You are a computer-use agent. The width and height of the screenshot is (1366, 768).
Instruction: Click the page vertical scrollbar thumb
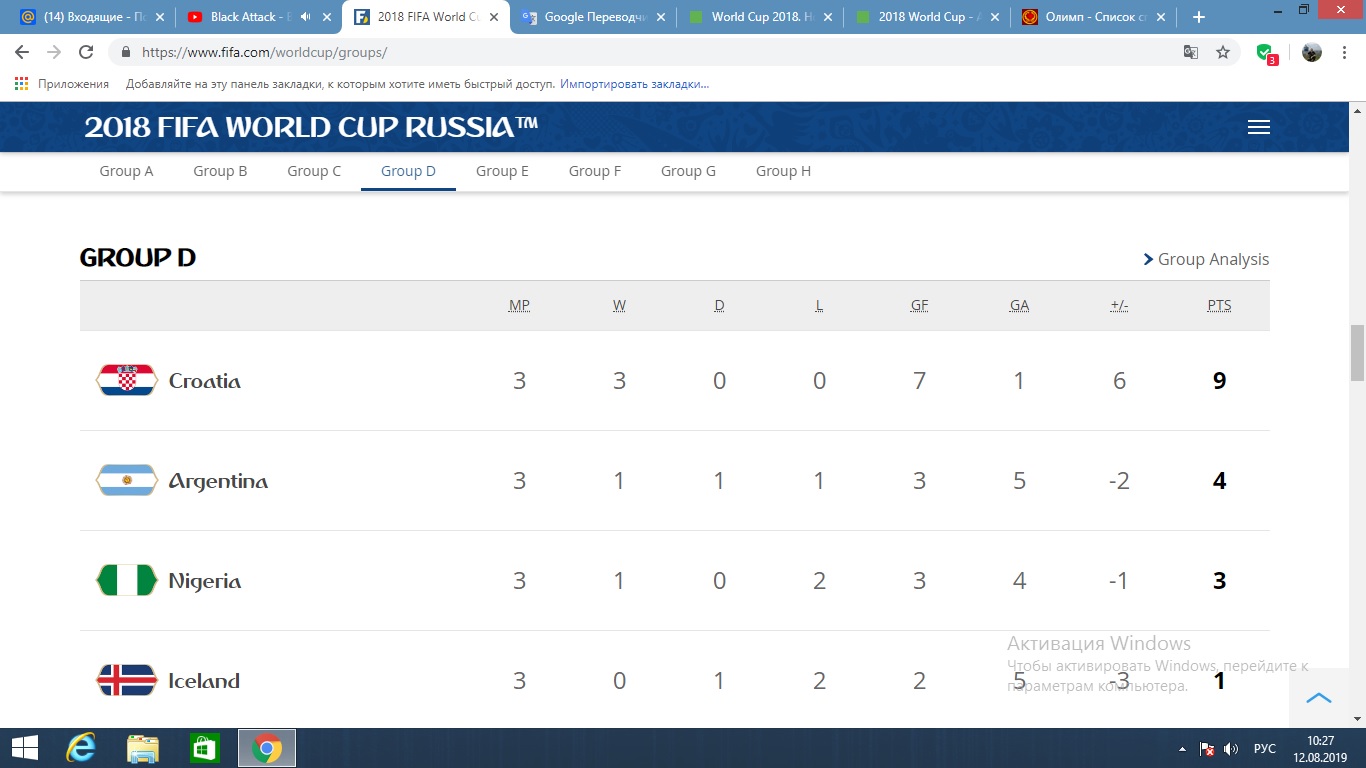coord(1357,352)
